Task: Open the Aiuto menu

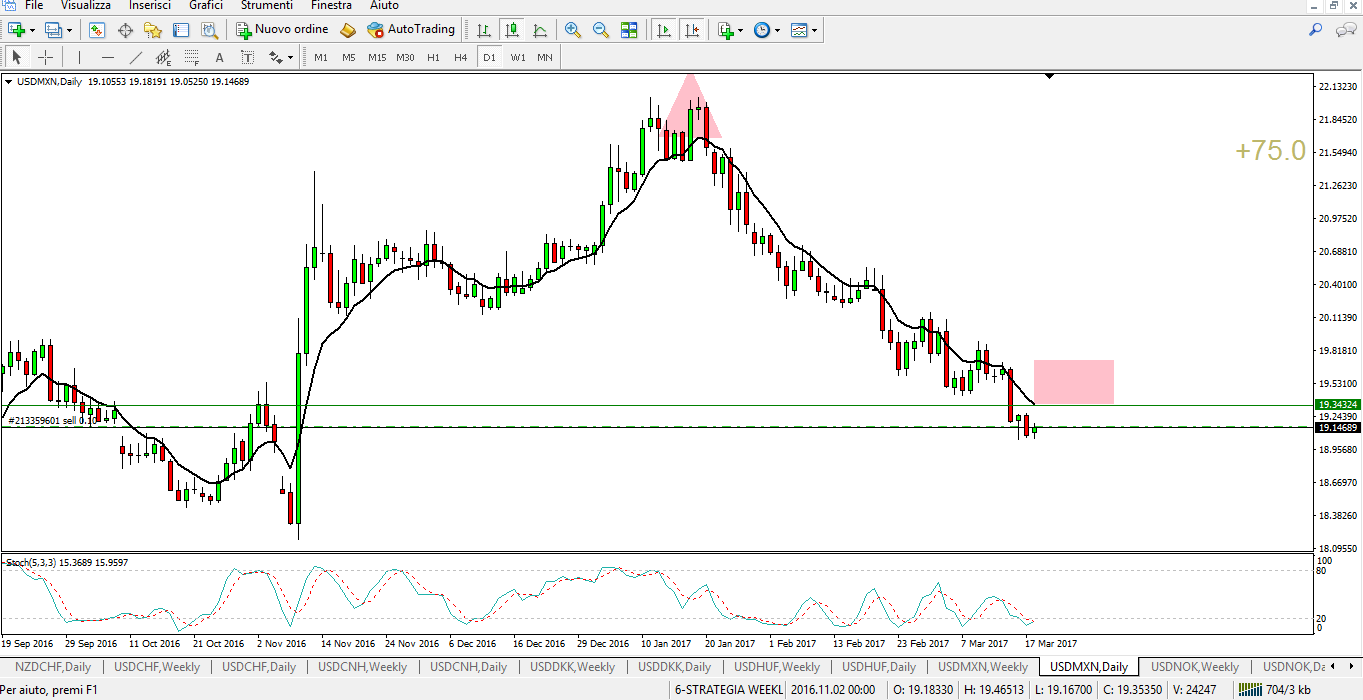Action: coord(384,6)
